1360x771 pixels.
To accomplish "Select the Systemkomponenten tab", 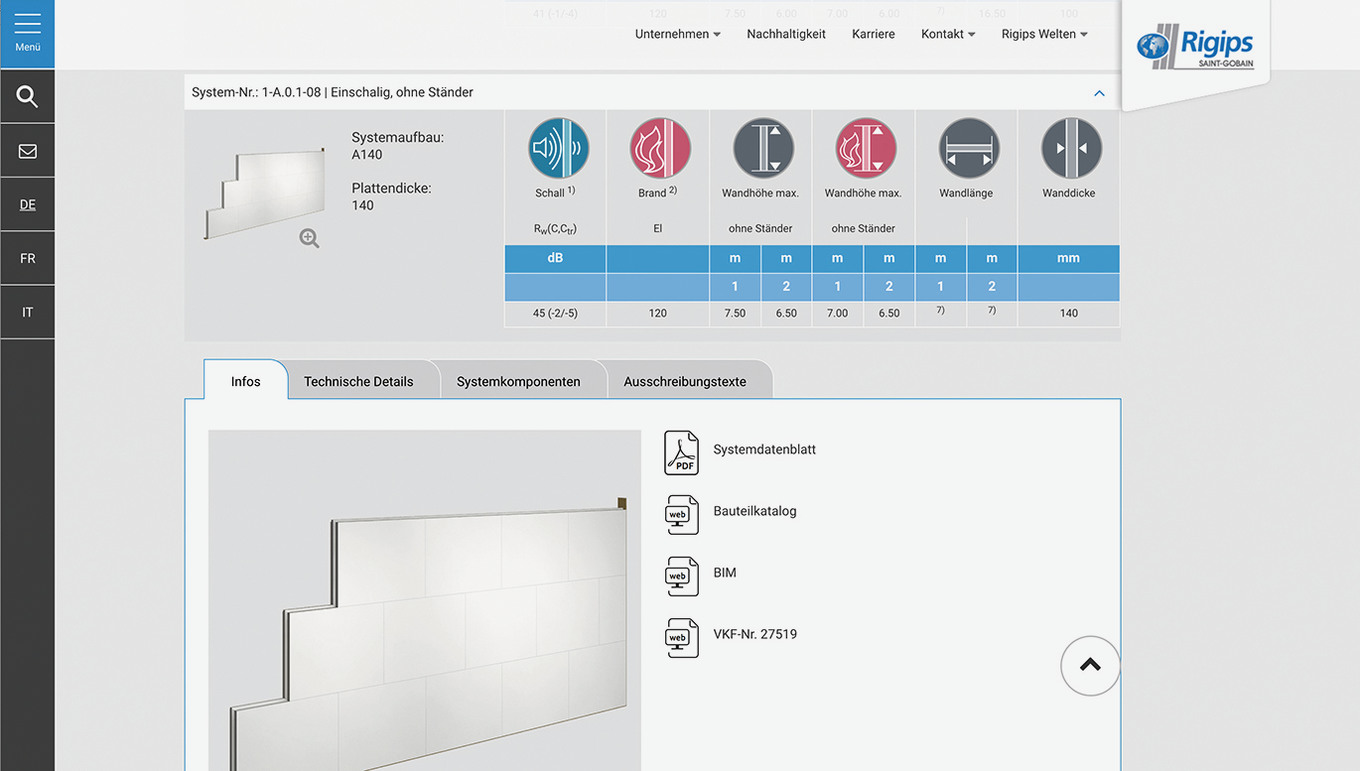I will [518, 382].
